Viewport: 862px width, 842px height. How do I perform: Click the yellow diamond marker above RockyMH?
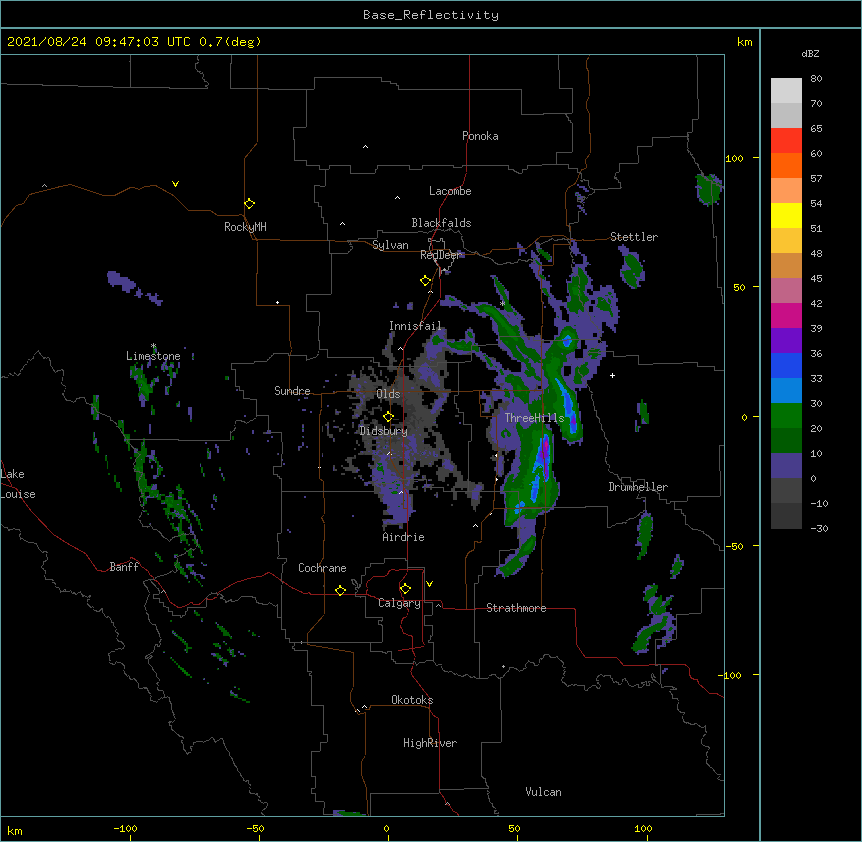point(249,204)
